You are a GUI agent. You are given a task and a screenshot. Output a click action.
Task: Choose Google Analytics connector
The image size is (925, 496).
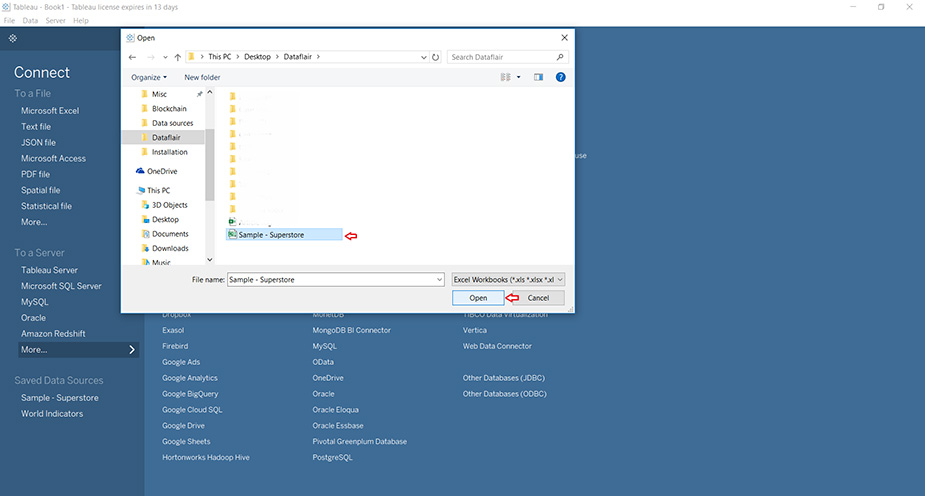click(190, 378)
